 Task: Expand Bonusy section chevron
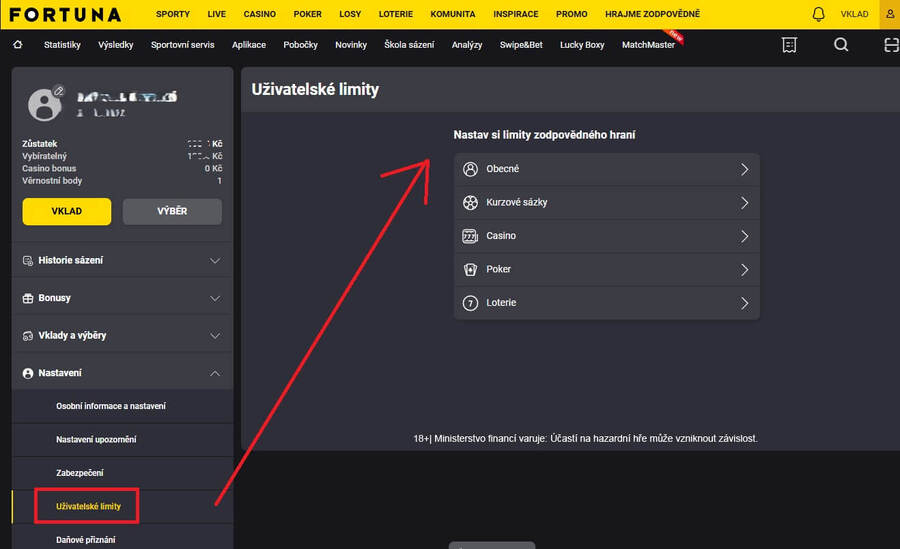(x=215, y=298)
